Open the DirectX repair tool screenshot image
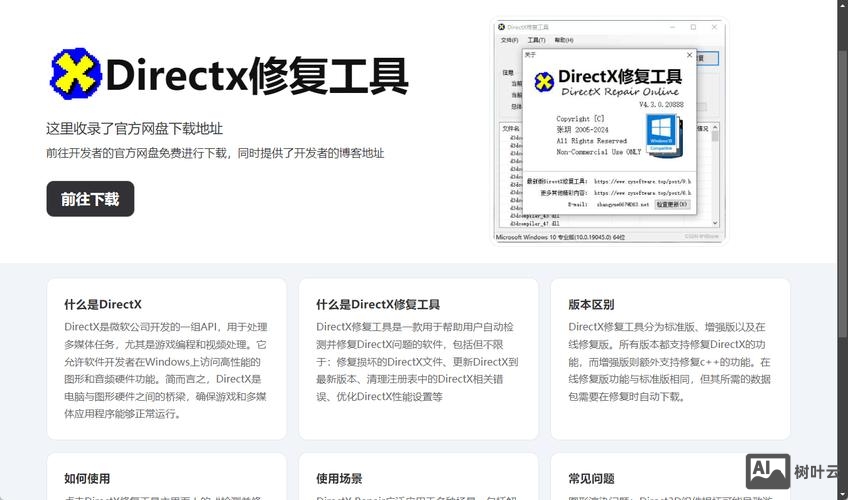Screen dimensions: 848x500 click(610, 131)
